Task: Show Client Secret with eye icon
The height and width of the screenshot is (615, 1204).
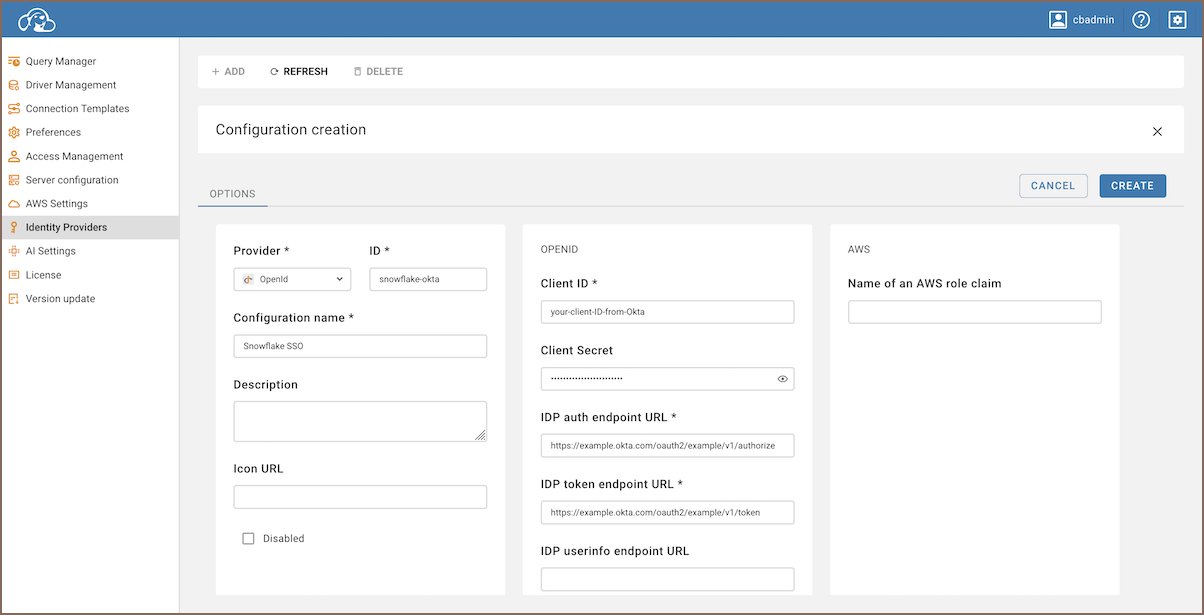Action: 783,379
